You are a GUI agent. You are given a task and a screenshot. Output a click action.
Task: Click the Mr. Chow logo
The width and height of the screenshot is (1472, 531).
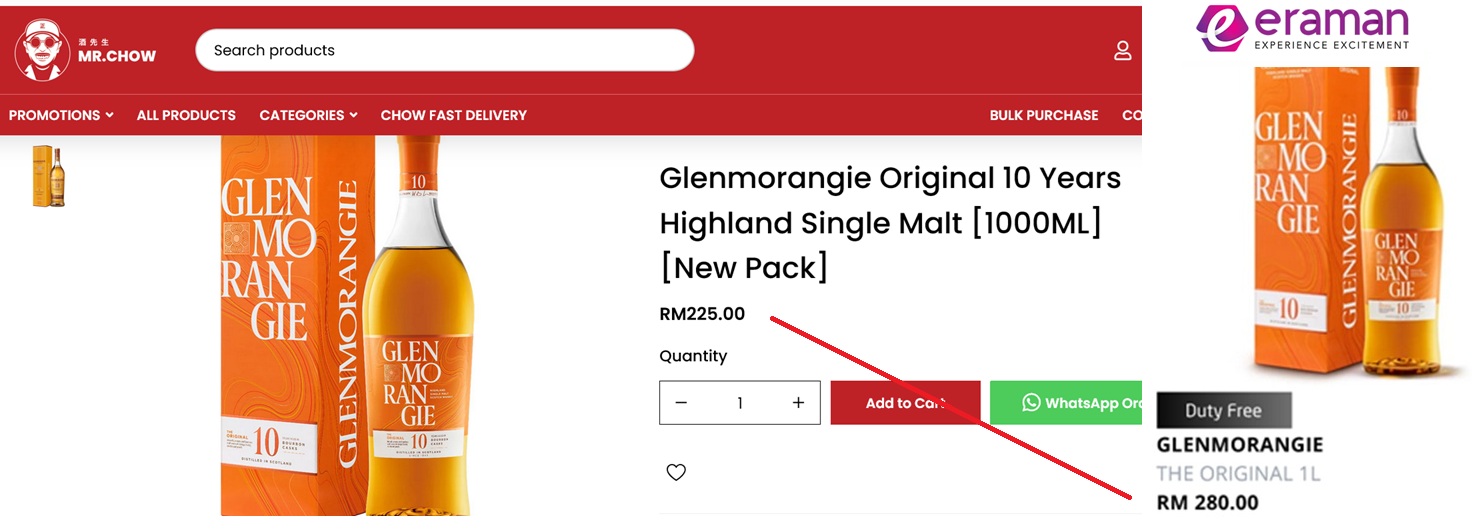(86, 51)
